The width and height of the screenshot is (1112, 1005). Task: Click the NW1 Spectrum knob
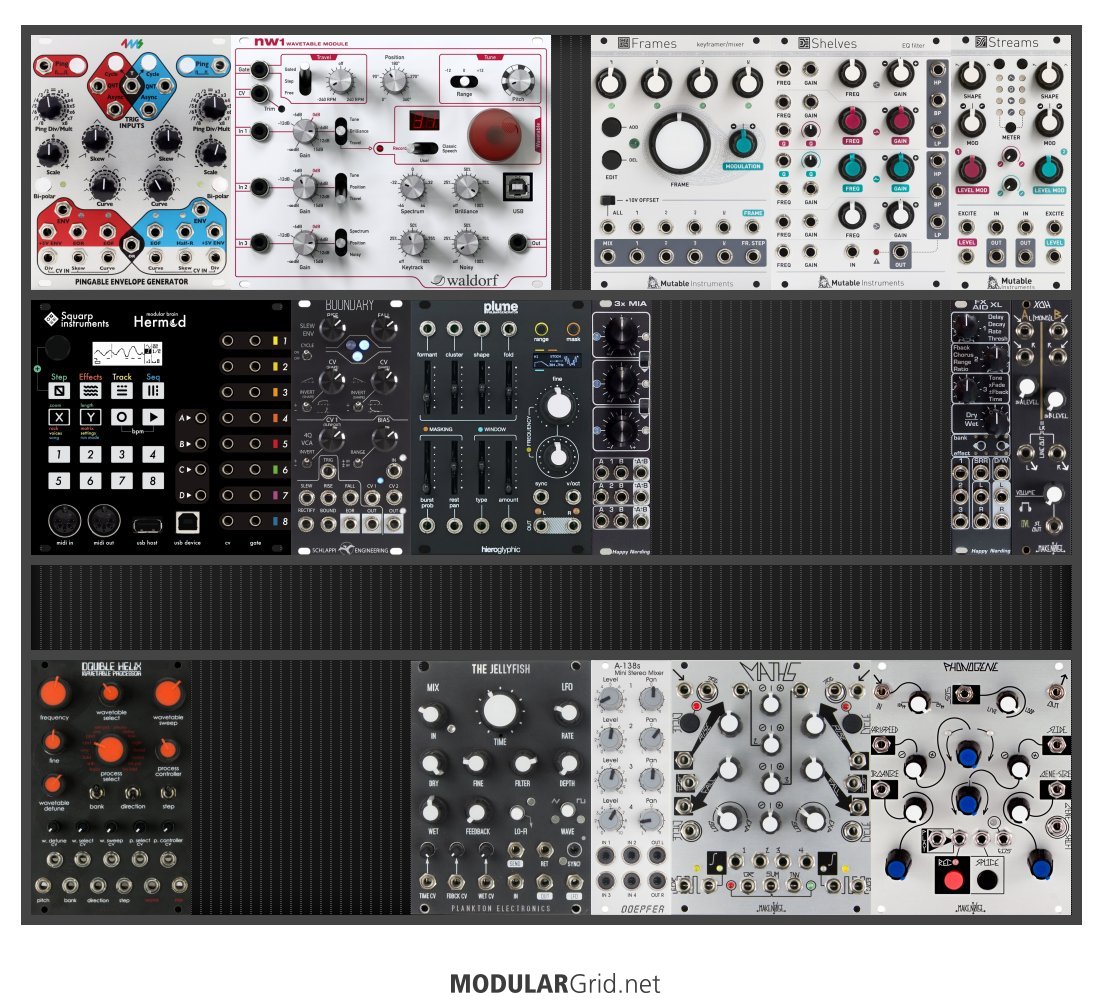[x=412, y=188]
